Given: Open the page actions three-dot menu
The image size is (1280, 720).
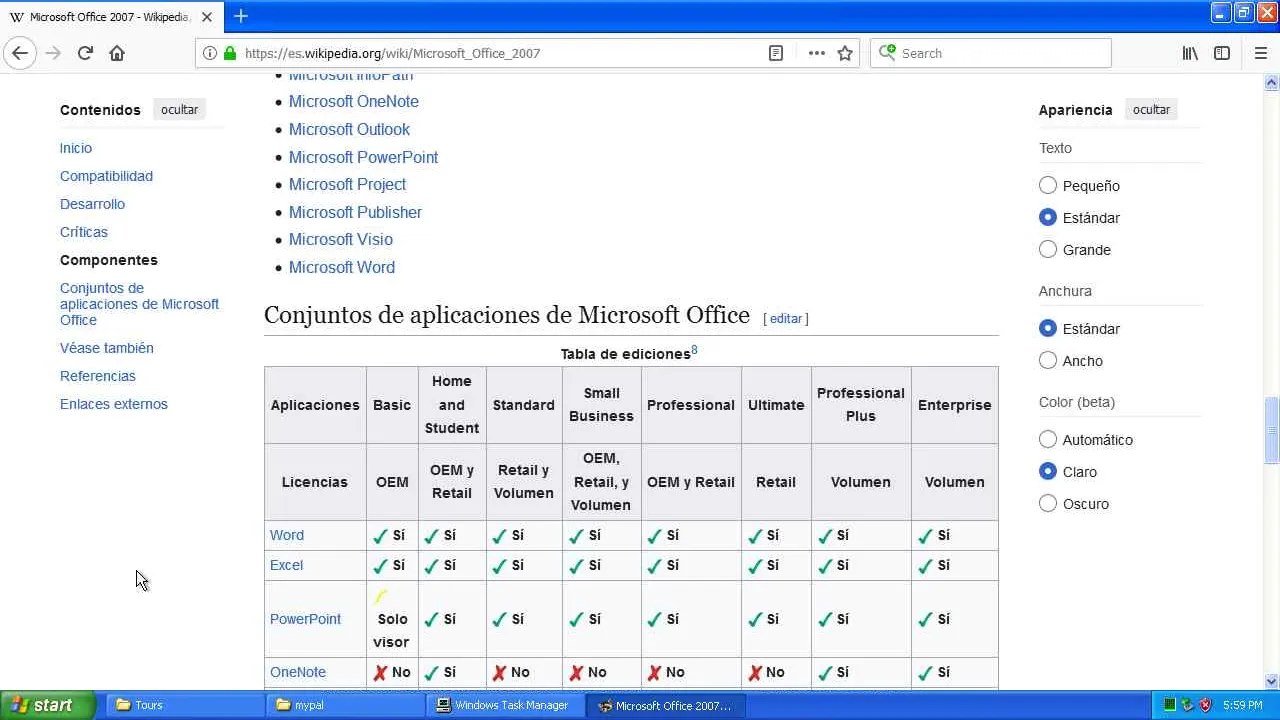Looking at the screenshot, I should [x=816, y=53].
